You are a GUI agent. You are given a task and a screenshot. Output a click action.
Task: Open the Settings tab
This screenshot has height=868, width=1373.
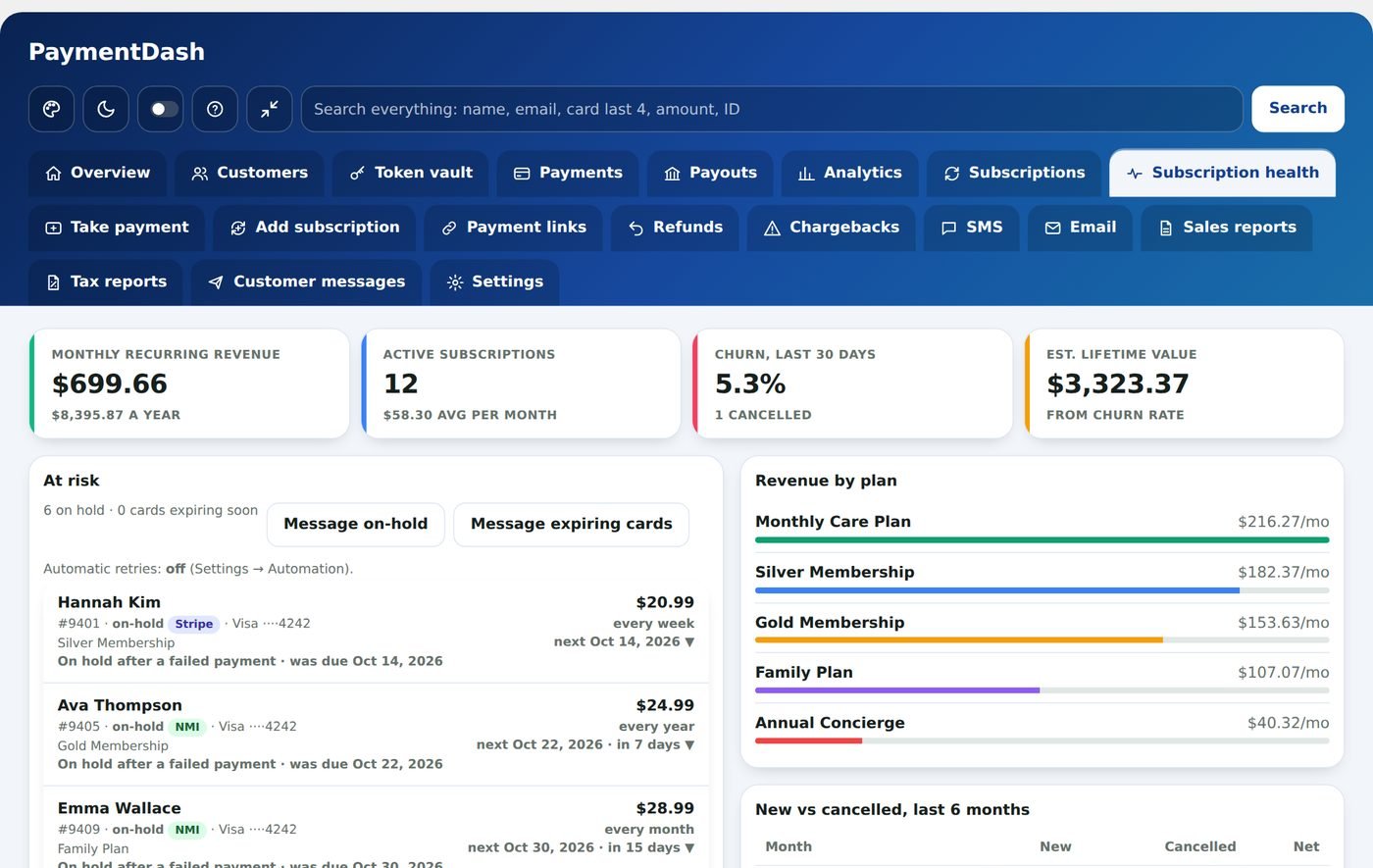pos(494,282)
